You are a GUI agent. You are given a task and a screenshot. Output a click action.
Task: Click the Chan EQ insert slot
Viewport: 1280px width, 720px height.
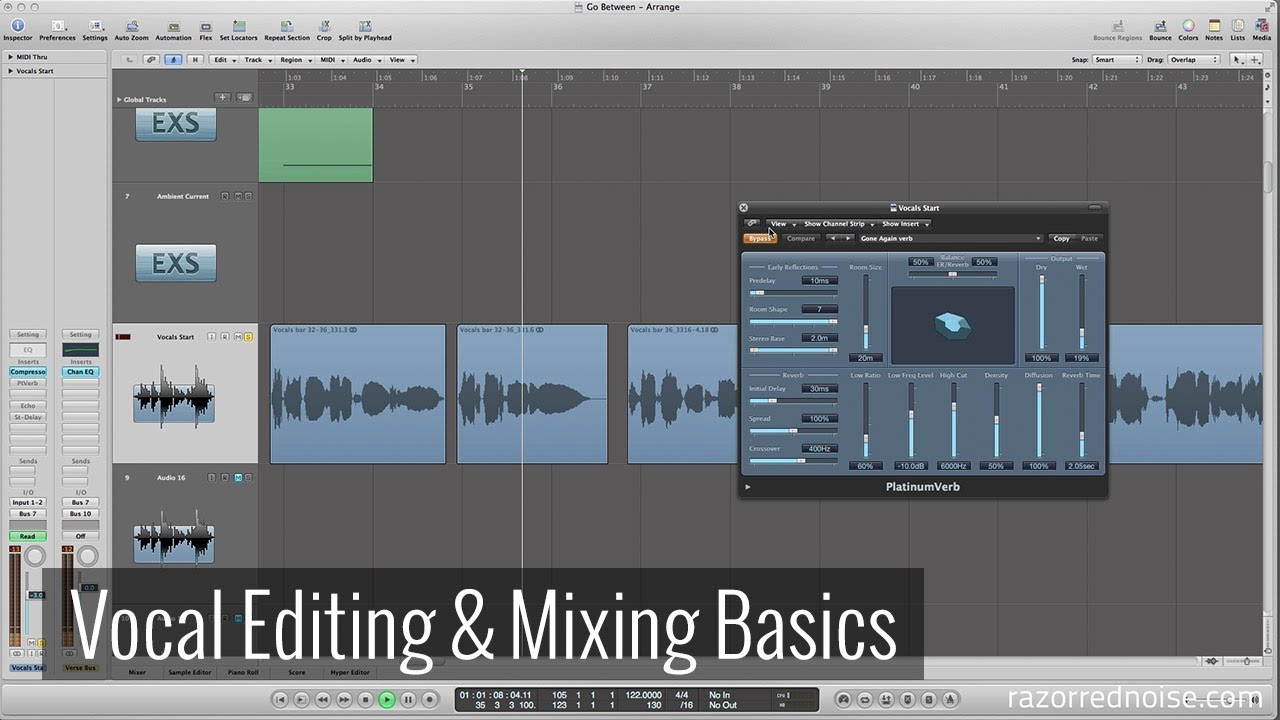pyautogui.click(x=81, y=371)
